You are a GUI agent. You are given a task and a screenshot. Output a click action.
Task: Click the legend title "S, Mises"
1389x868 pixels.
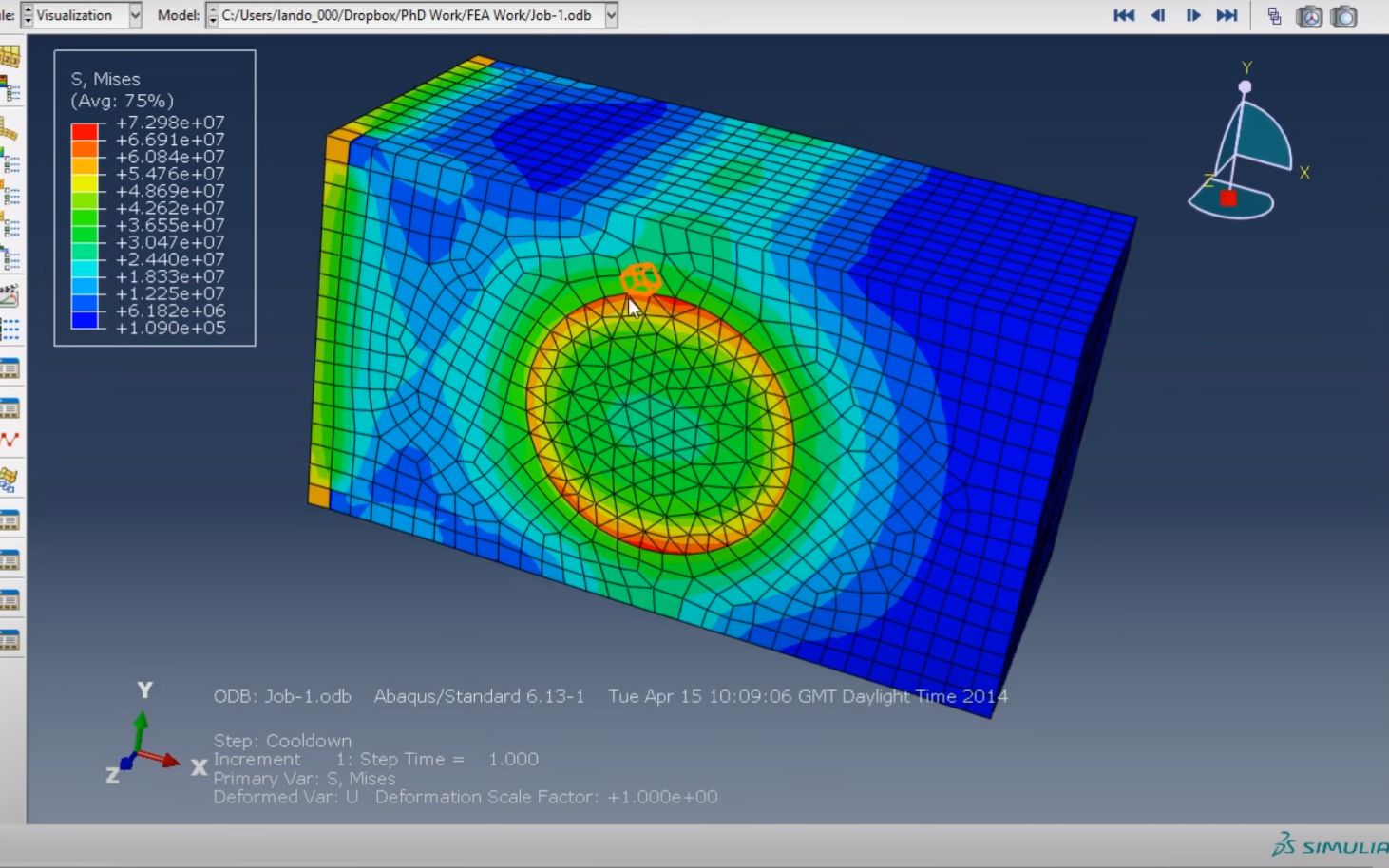tap(105, 80)
